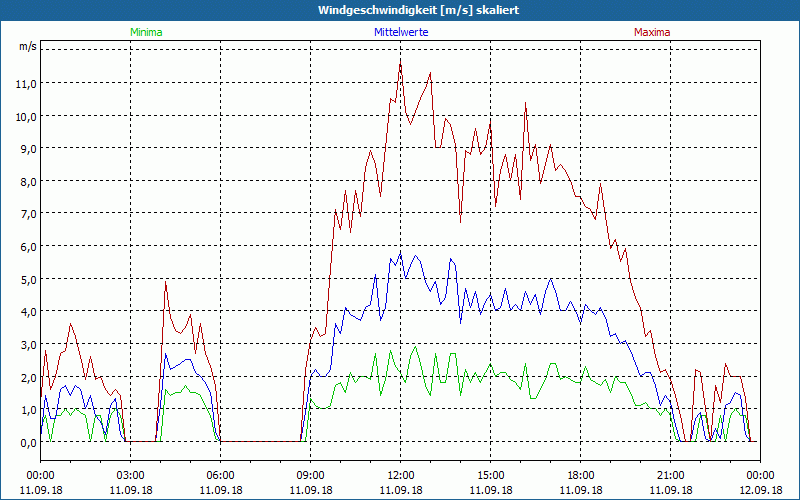
Task: Click the Mittelwerte legend label
Action: pos(401,32)
